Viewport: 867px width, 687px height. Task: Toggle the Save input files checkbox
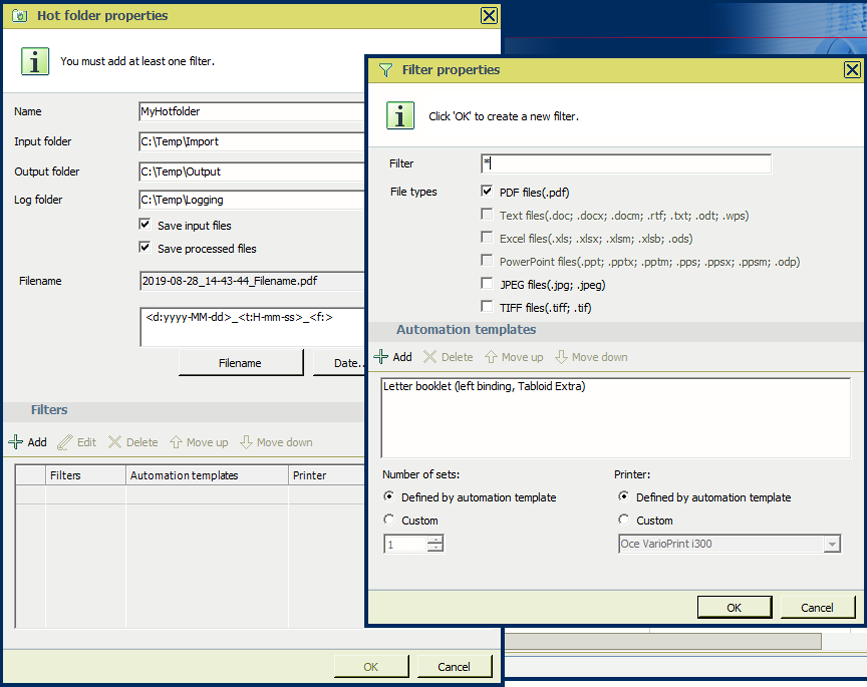click(145, 226)
